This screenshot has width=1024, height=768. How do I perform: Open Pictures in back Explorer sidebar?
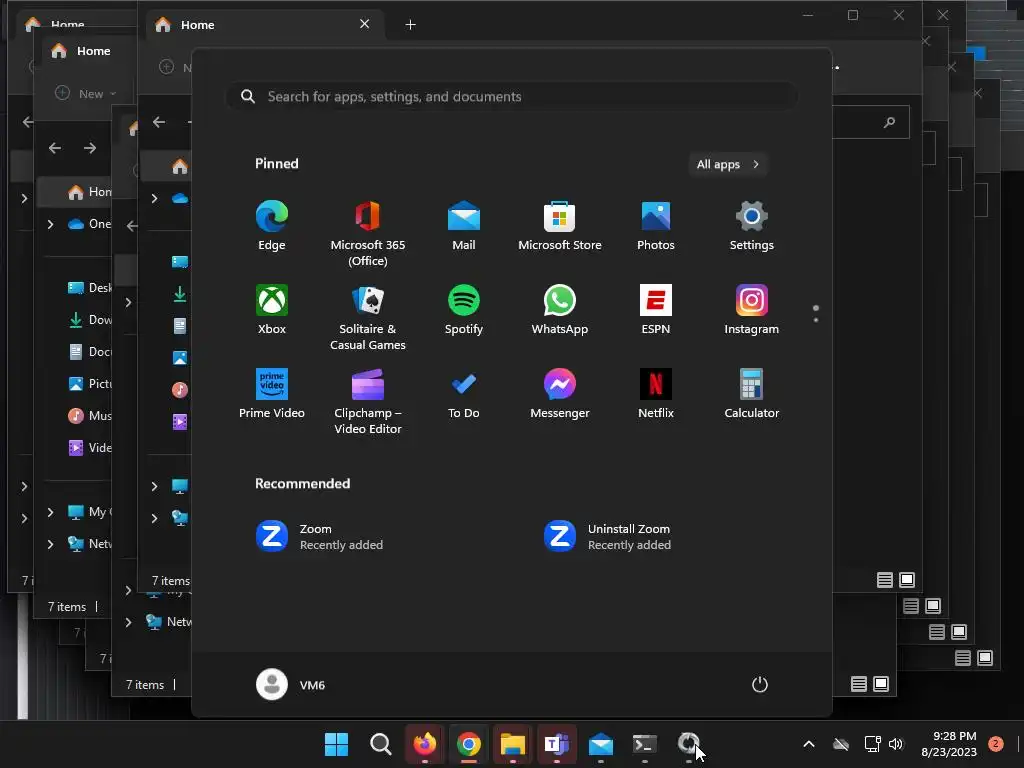pyautogui.click(x=89, y=383)
